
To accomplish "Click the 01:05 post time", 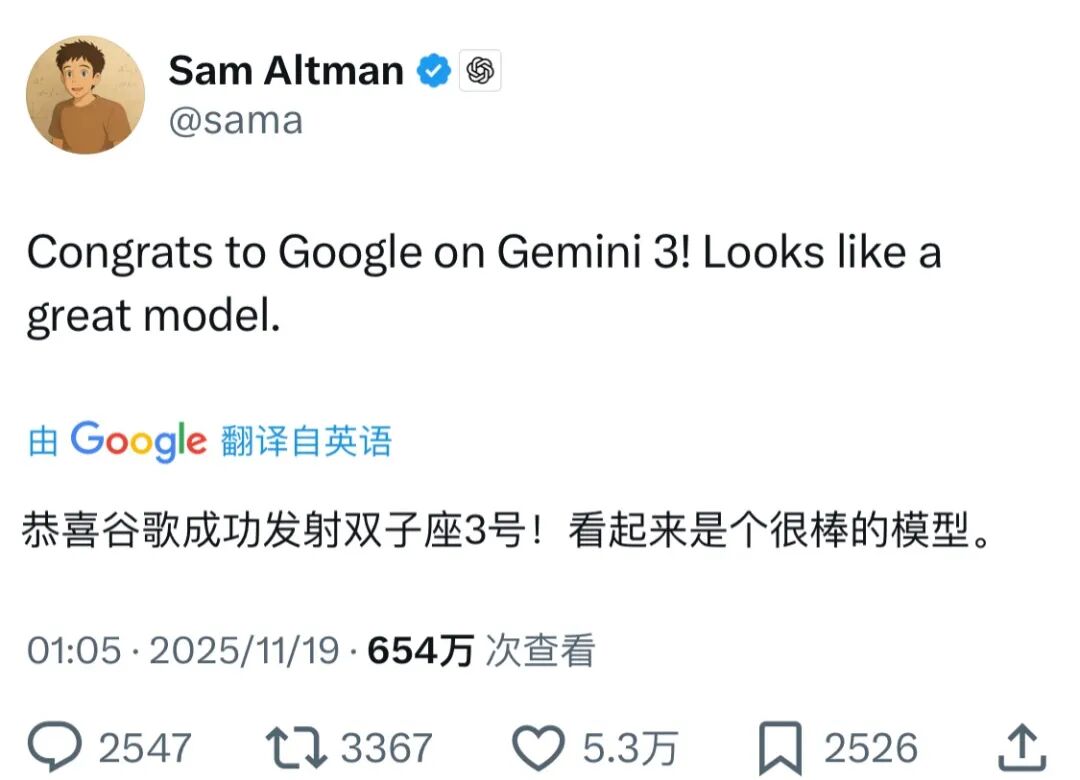I will tap(75, 651).
